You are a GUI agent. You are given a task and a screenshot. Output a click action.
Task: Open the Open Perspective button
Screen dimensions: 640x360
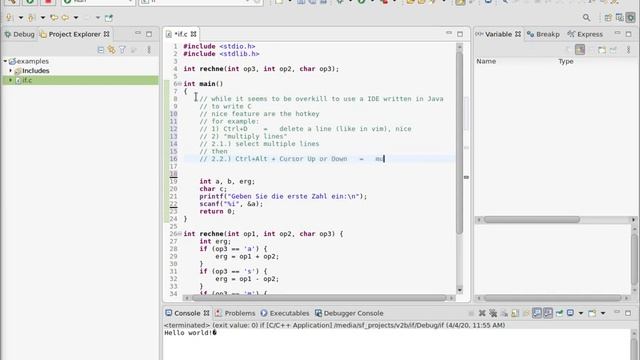click(x=608, y=18)
